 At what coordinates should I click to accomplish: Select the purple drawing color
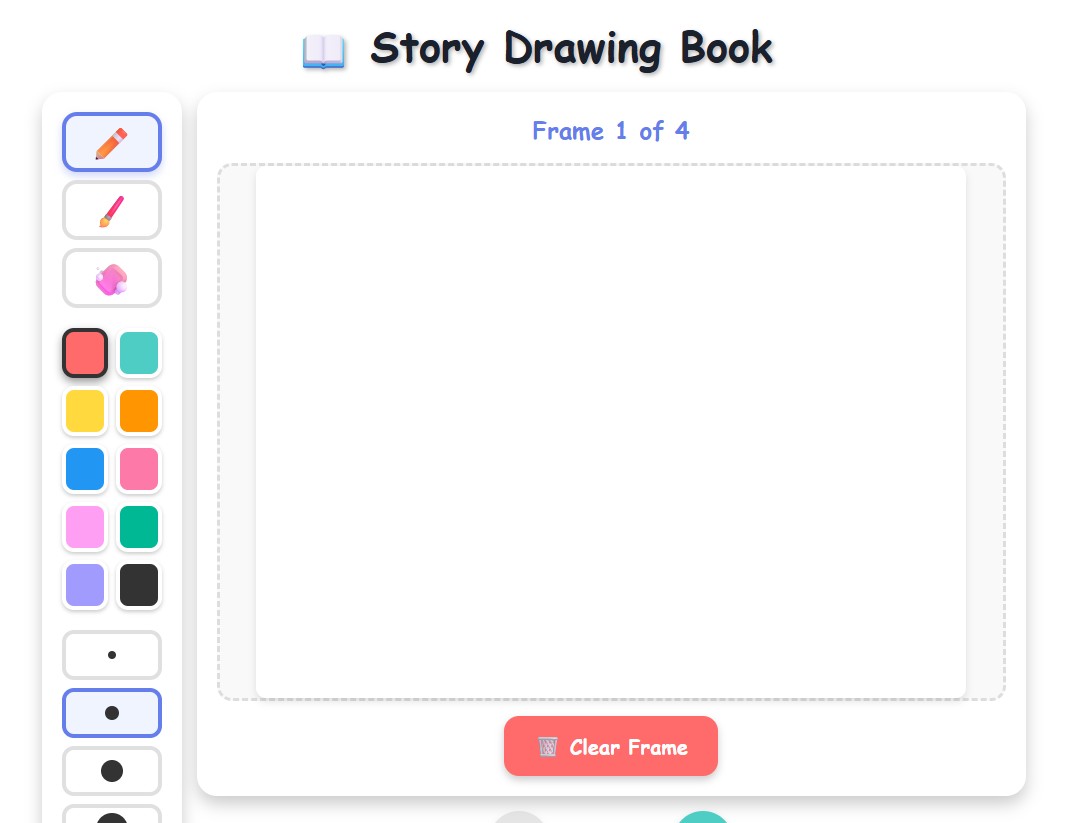click(x=85, y=585)
